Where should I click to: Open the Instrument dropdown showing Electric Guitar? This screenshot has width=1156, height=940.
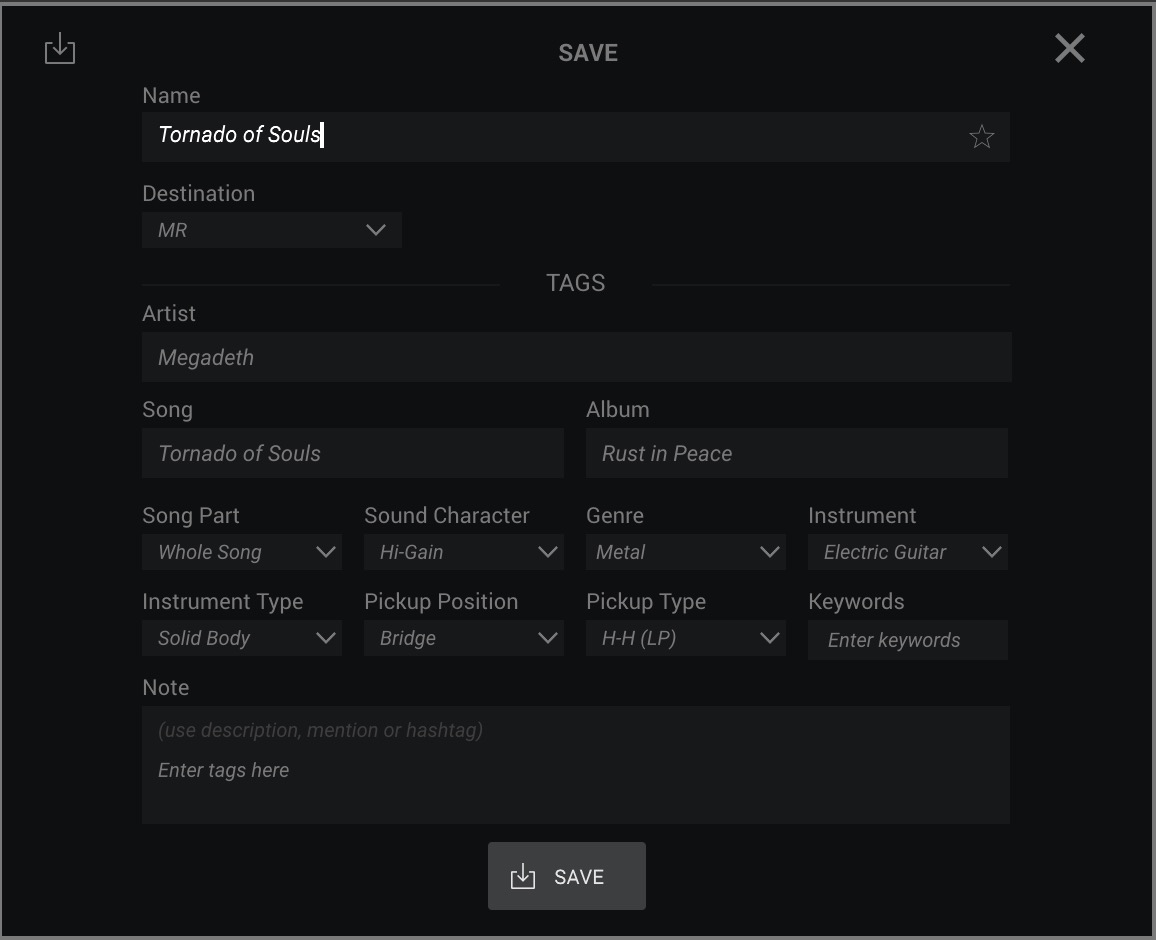tap(908, 552)
